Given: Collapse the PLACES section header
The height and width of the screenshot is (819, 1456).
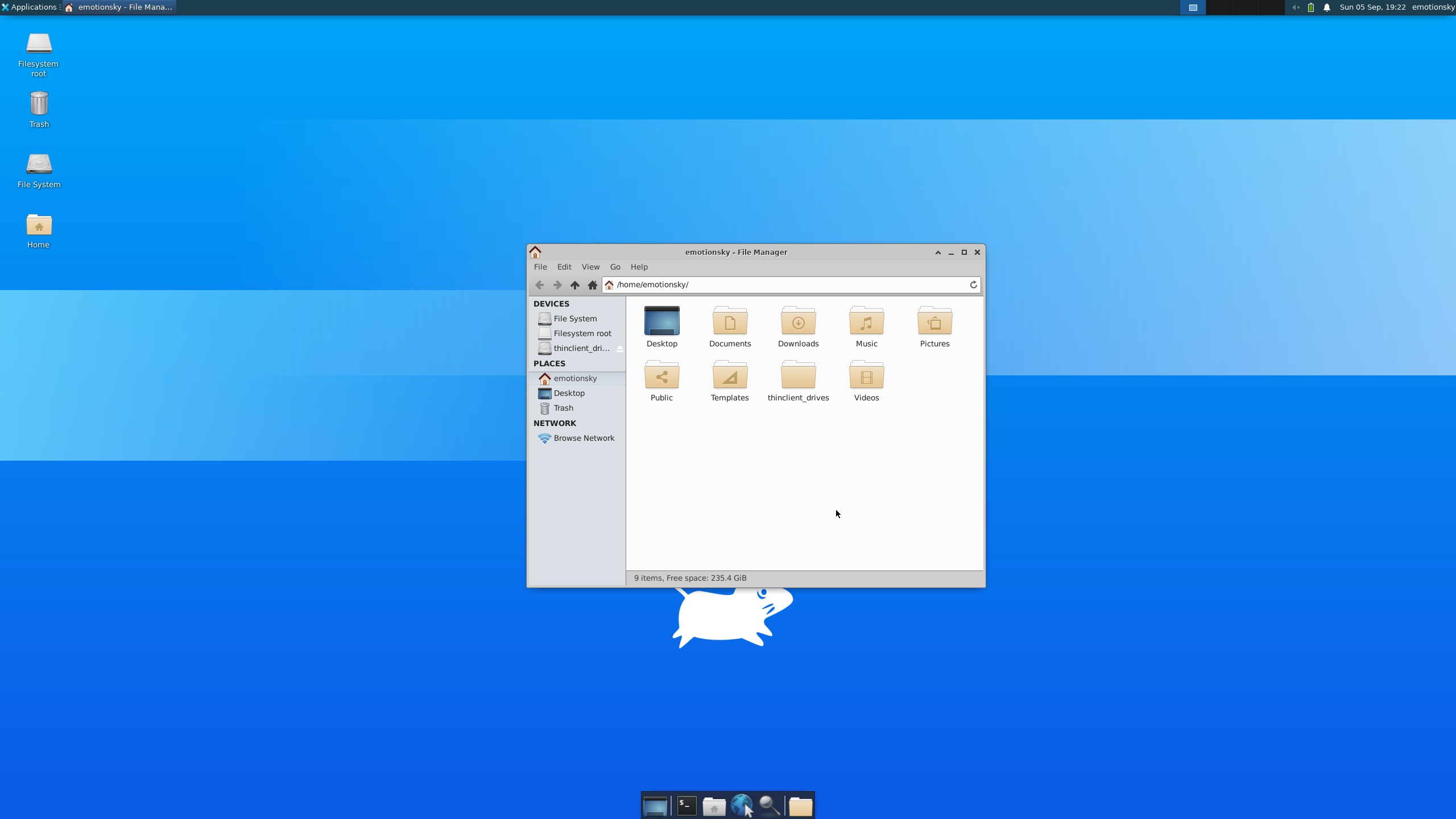Looking at the screenshot, I should pos(549,363).
